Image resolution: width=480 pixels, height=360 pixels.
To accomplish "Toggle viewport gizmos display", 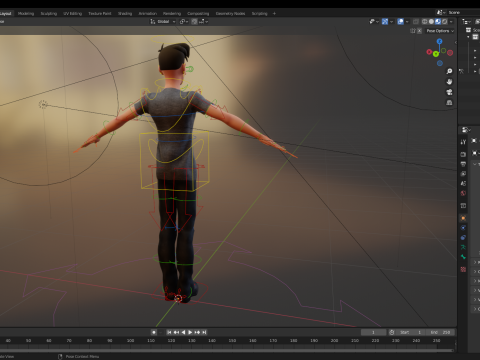I will 385,22.
